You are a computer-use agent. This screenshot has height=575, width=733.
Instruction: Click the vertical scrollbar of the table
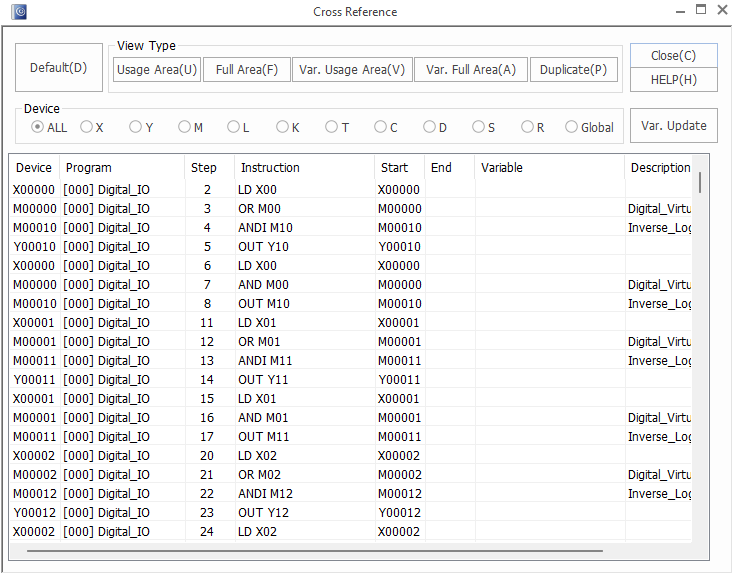click(700, 183)
